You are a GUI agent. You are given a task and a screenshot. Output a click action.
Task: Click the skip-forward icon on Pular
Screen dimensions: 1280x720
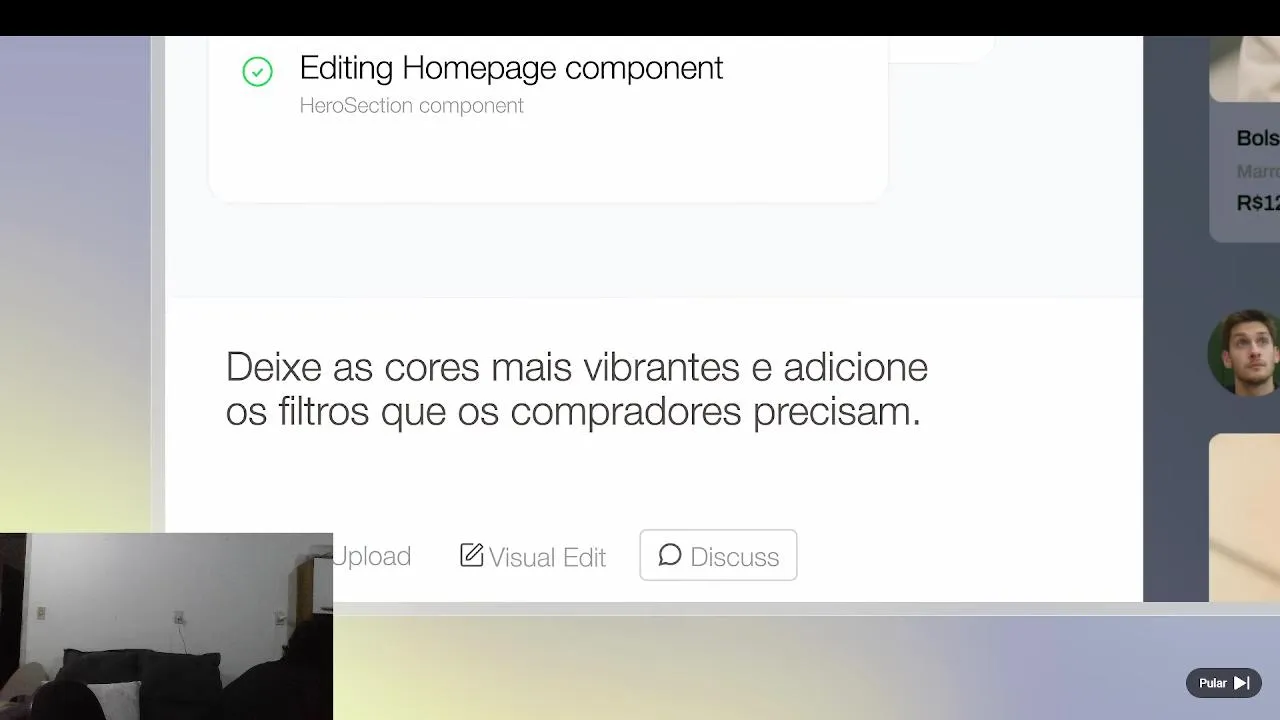point(1241,683)
